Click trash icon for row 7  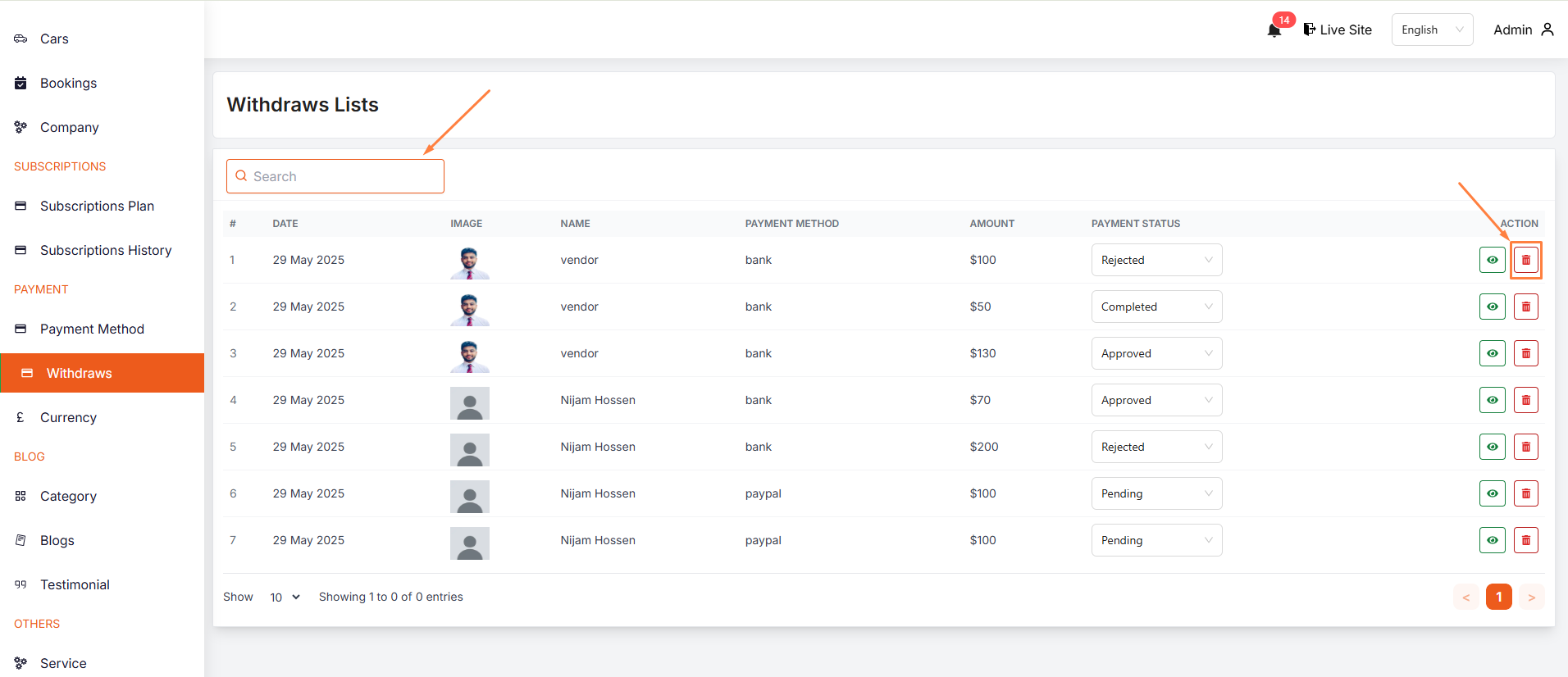point(1525,540)
